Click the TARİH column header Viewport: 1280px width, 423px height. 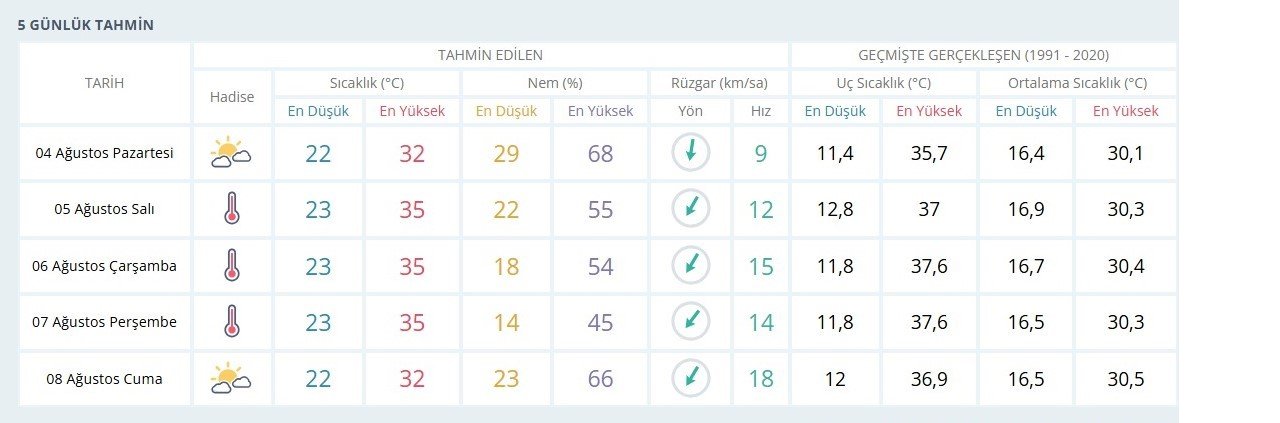point(104,83)
